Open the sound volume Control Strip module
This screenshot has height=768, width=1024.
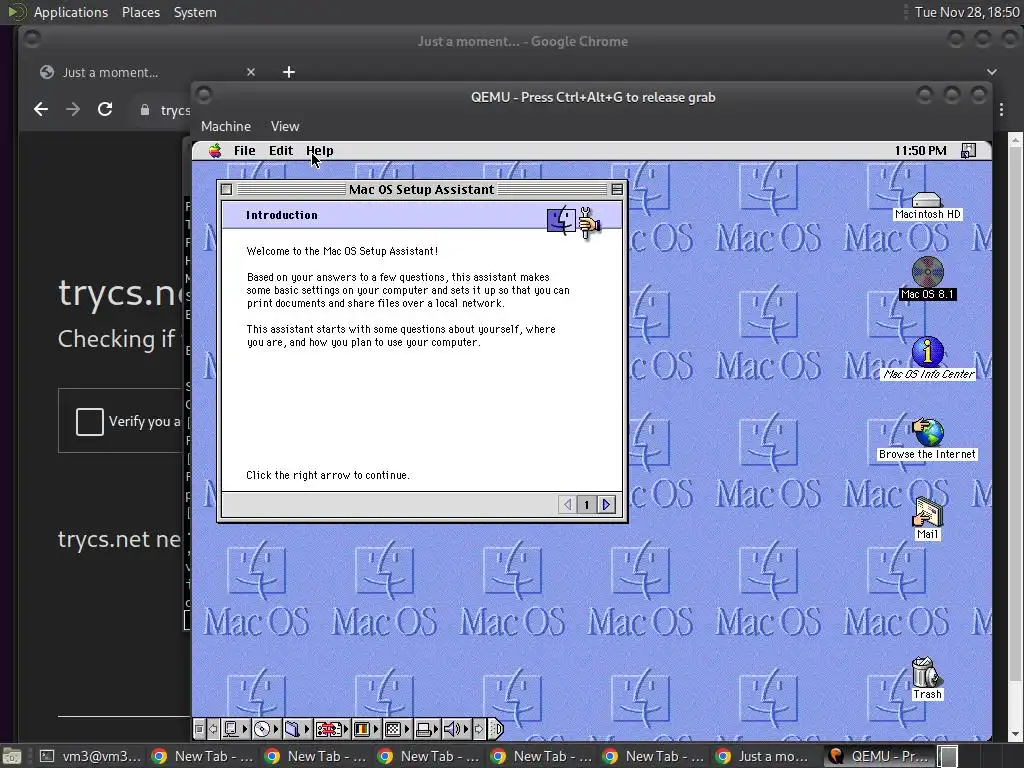tap(456, 729)
